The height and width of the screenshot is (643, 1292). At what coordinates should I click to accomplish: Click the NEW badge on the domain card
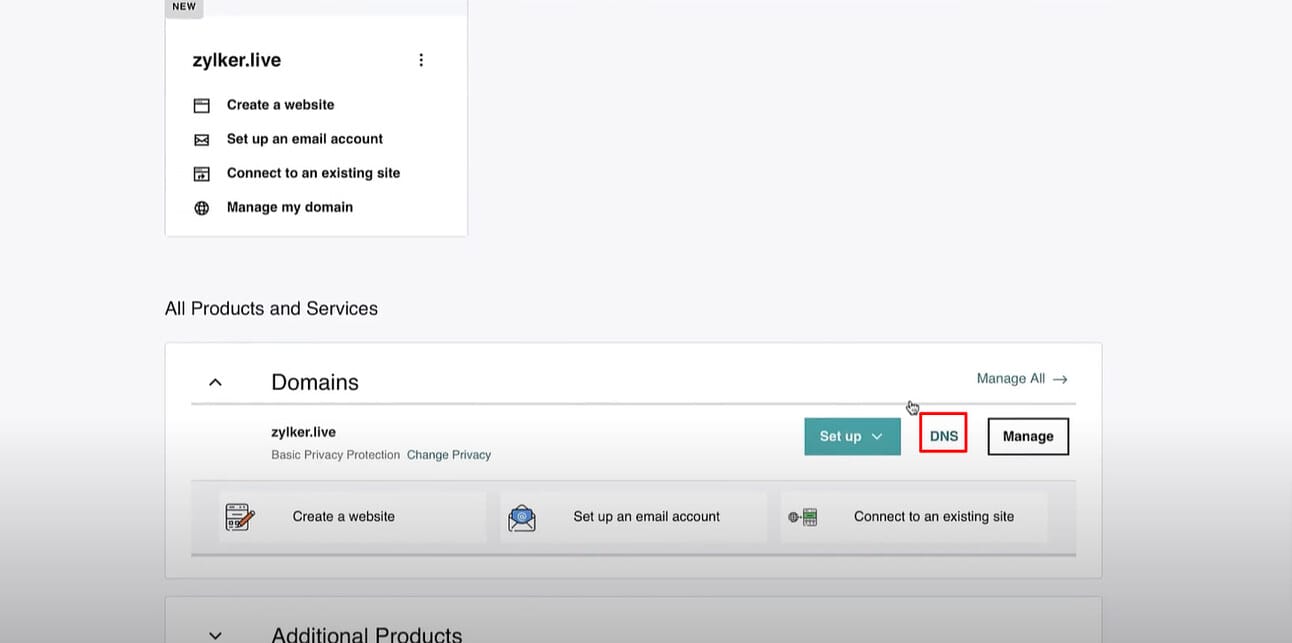click(x=184, y=6)
